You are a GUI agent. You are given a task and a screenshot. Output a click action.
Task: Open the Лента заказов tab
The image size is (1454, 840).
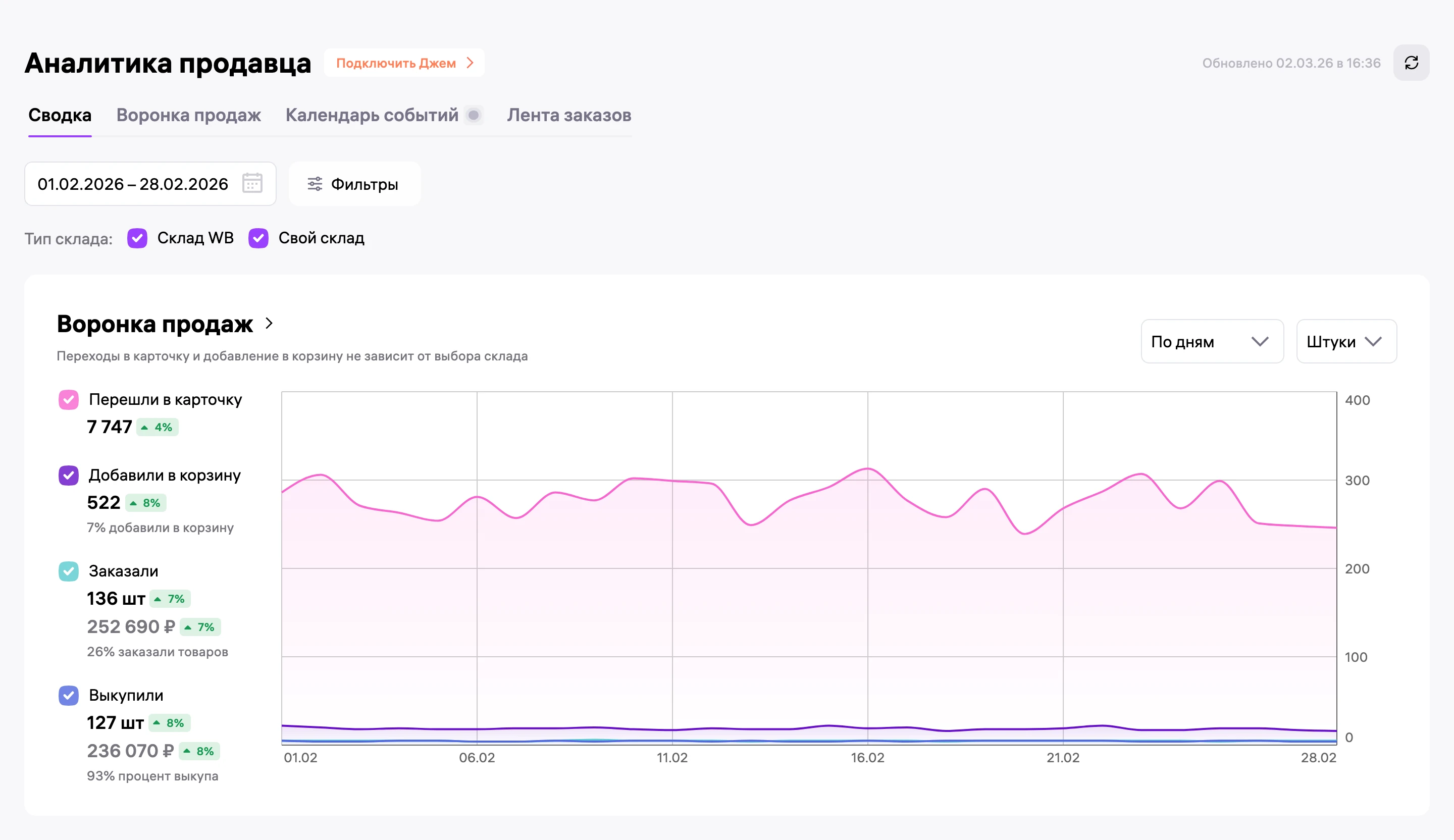tap(569, 115)
